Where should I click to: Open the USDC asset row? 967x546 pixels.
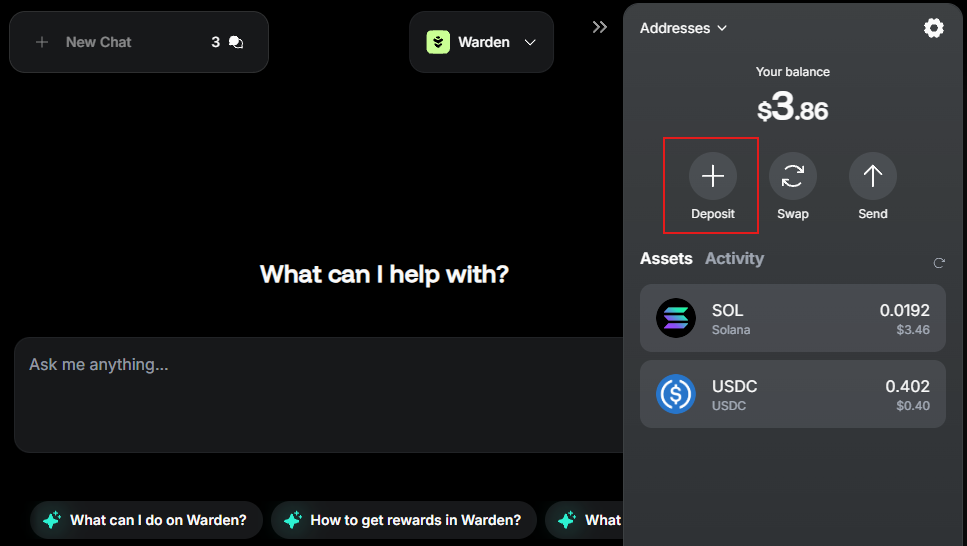[792, 394]
